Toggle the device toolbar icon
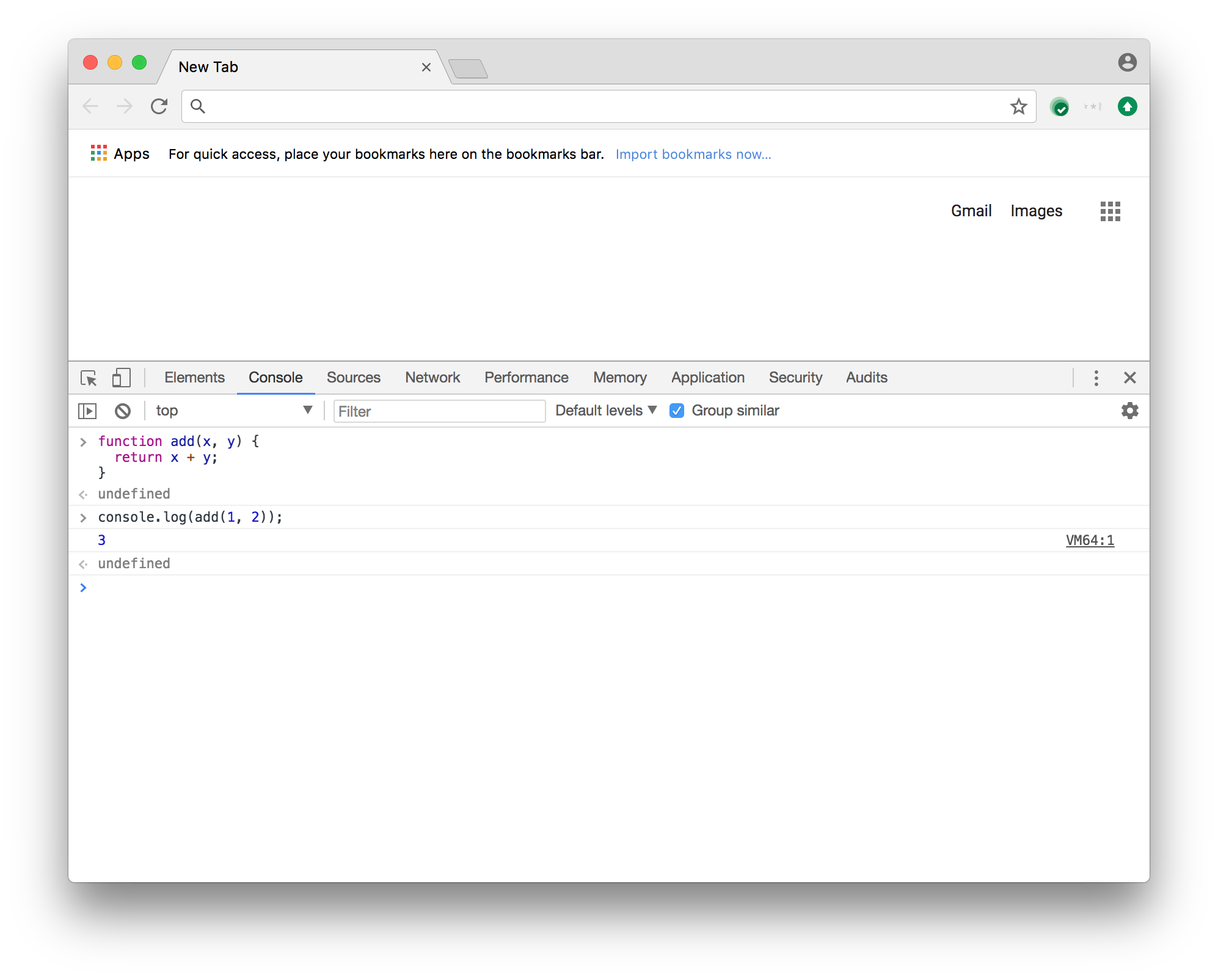The image size is (1218, 980). (x=121, y=378)
